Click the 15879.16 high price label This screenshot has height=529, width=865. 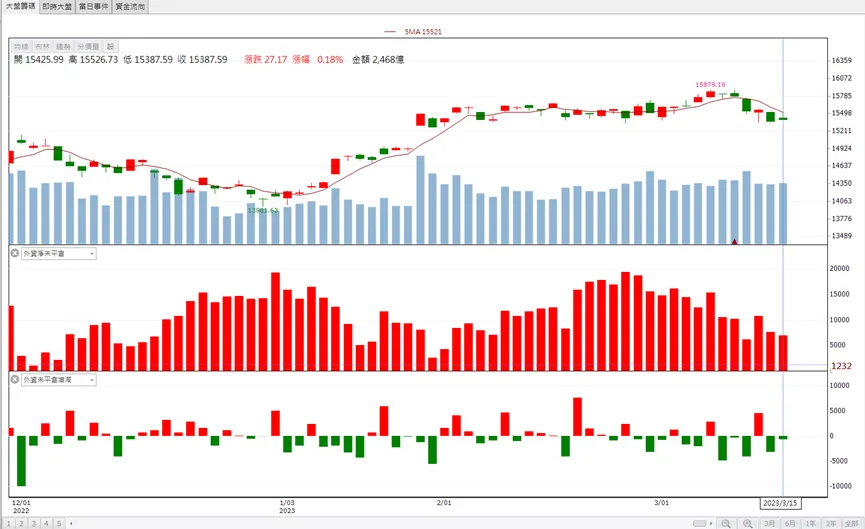710,84
